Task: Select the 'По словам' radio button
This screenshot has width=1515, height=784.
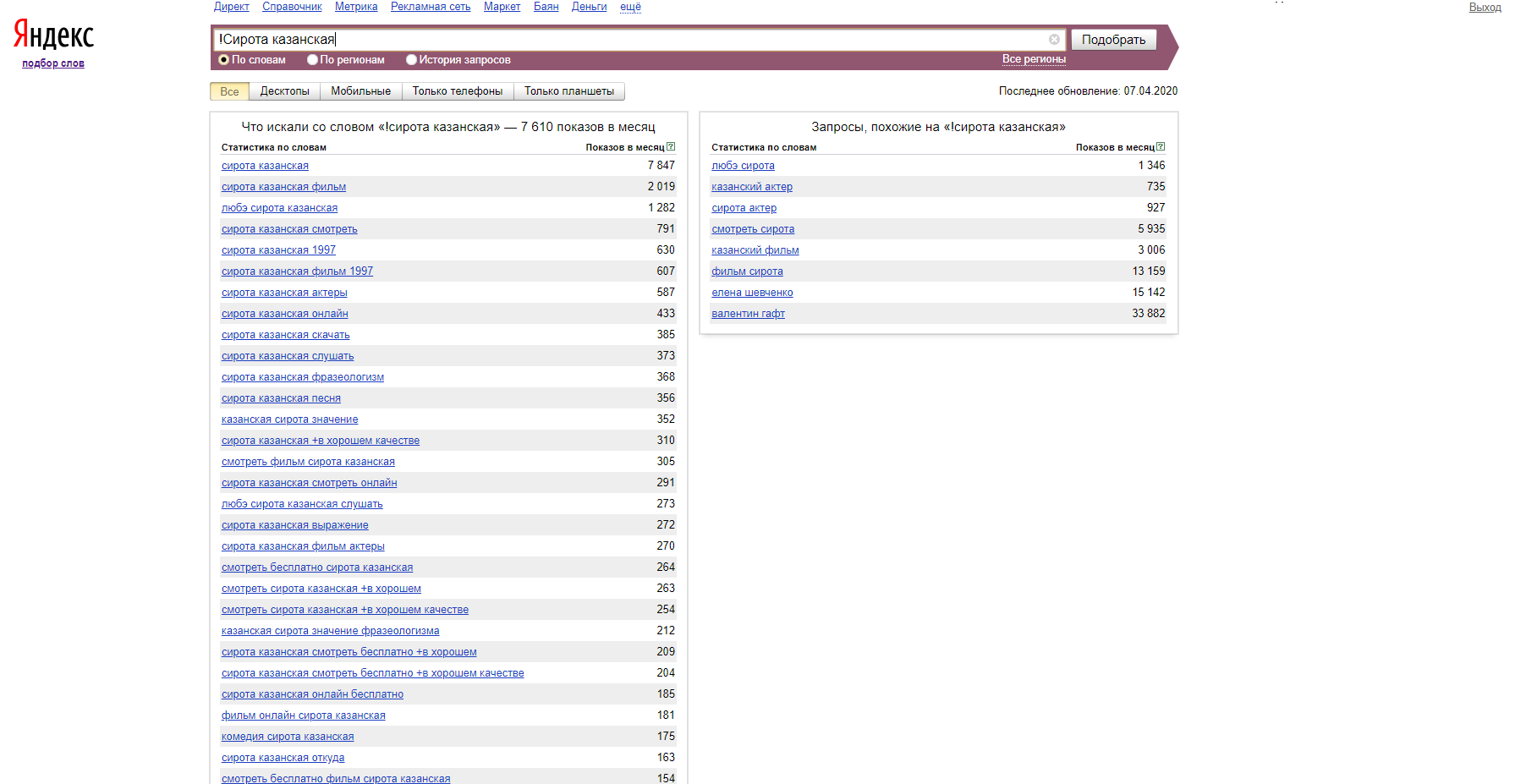Action: point(224,60)
